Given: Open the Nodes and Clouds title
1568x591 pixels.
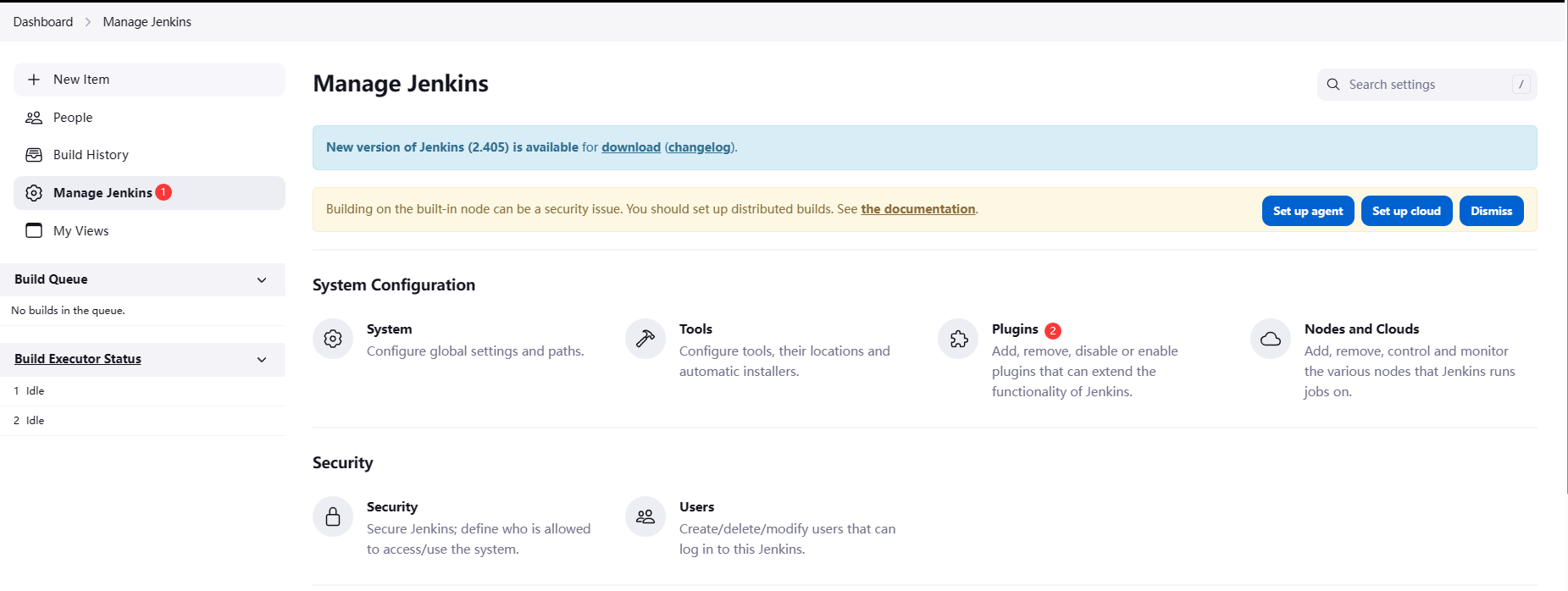Looking at the screenshot, I should pyautogui.click(x=1362, y=329).
